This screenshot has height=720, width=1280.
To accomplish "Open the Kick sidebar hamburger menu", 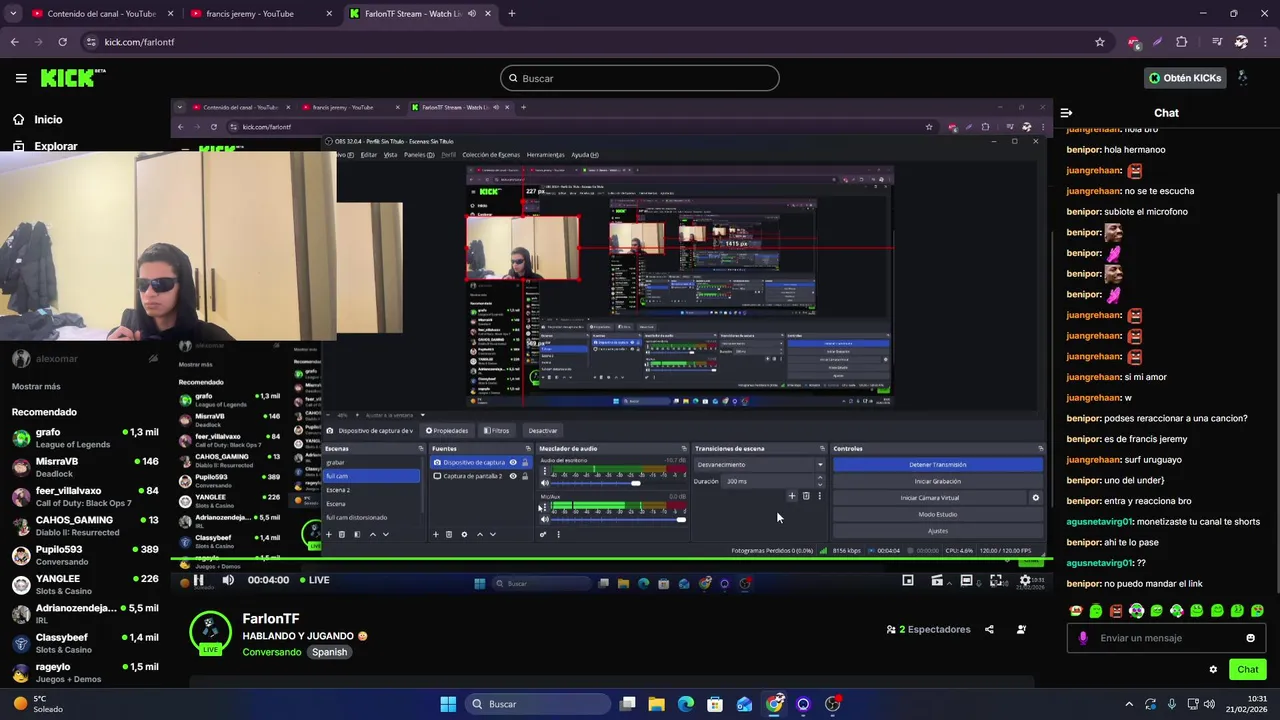I will coord(20,78).
